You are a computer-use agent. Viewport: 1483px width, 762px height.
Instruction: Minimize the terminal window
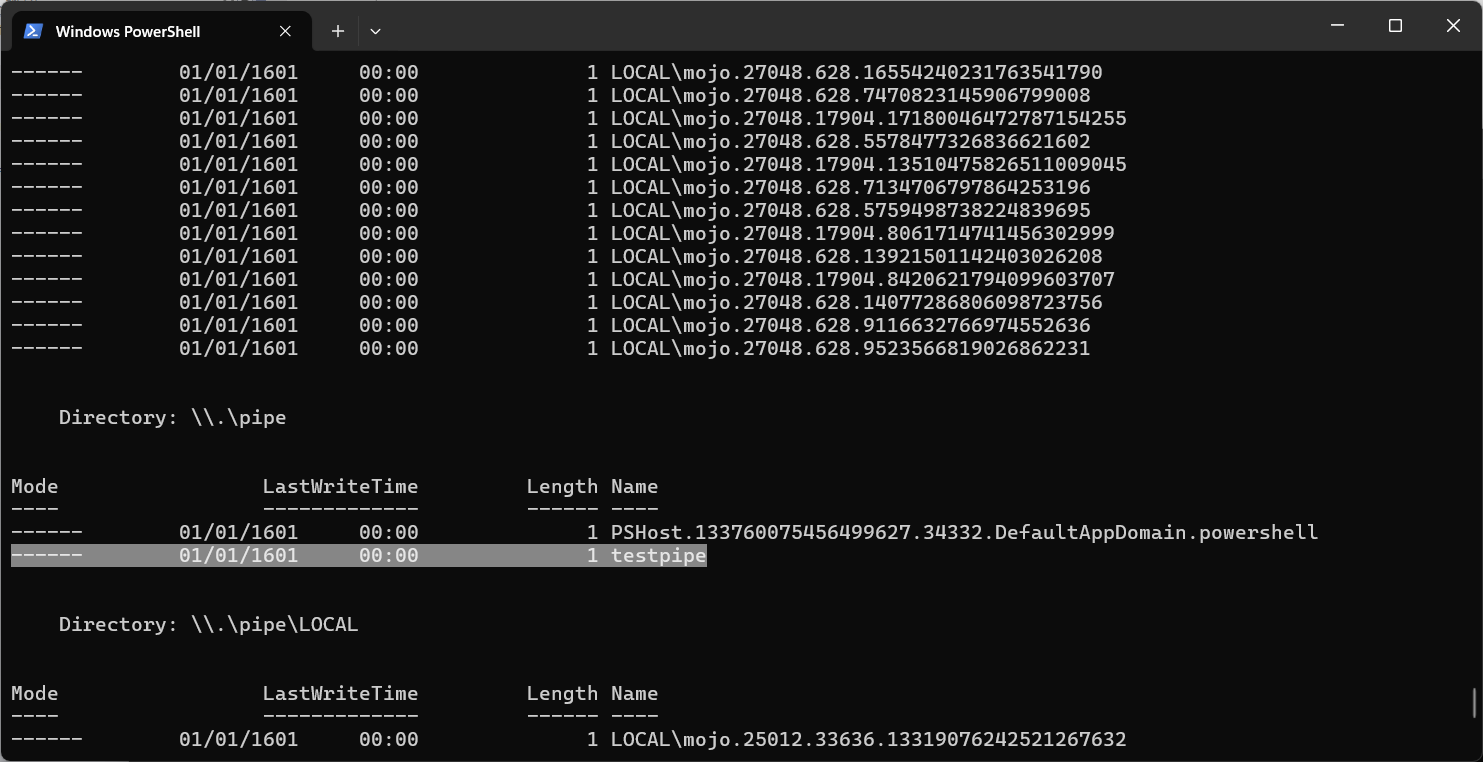[1337, 26]
